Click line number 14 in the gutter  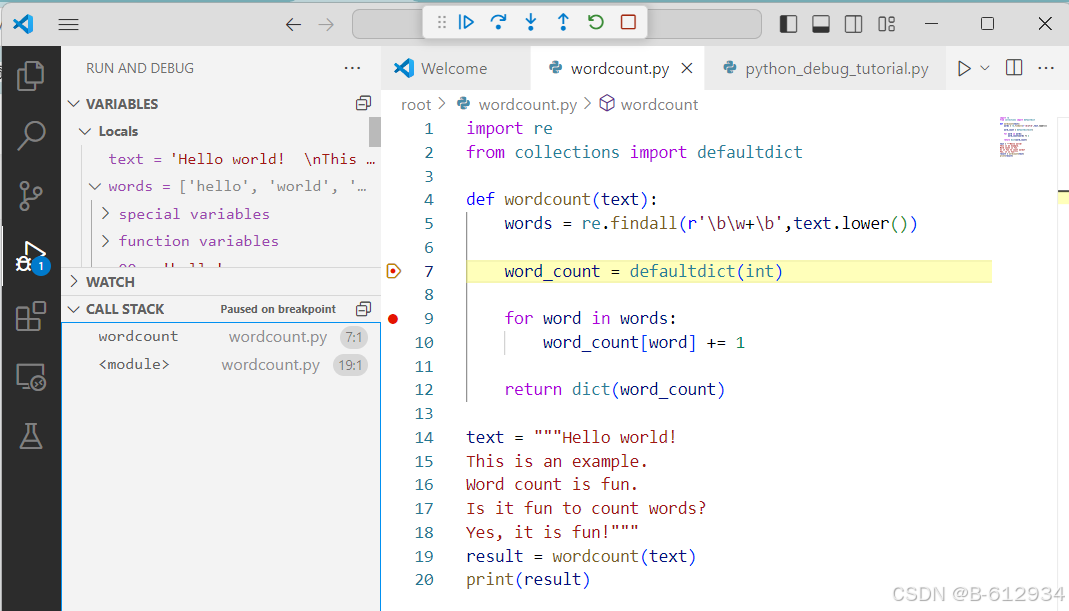pyautogui.click(x=424, y=437)
